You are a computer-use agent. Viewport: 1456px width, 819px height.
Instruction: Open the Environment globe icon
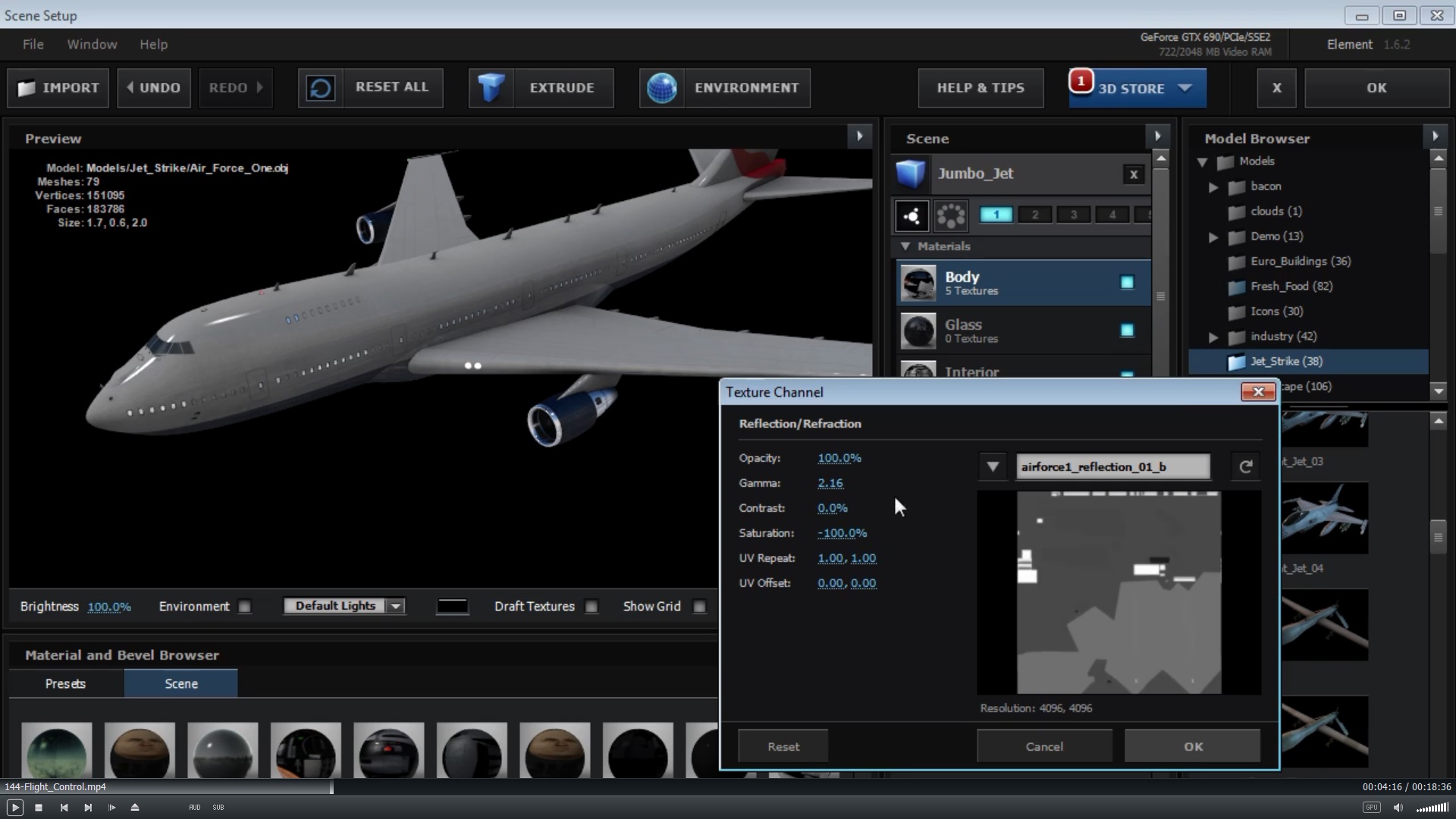click(661, 88)
